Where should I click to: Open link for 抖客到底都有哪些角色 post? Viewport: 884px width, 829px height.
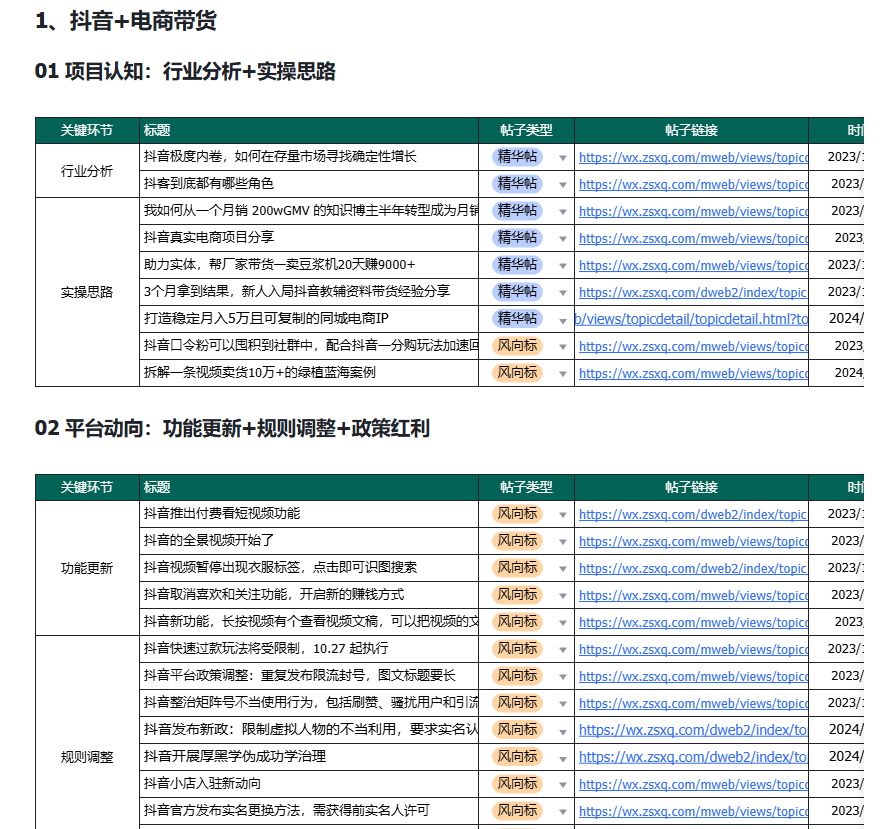[693, 184]
